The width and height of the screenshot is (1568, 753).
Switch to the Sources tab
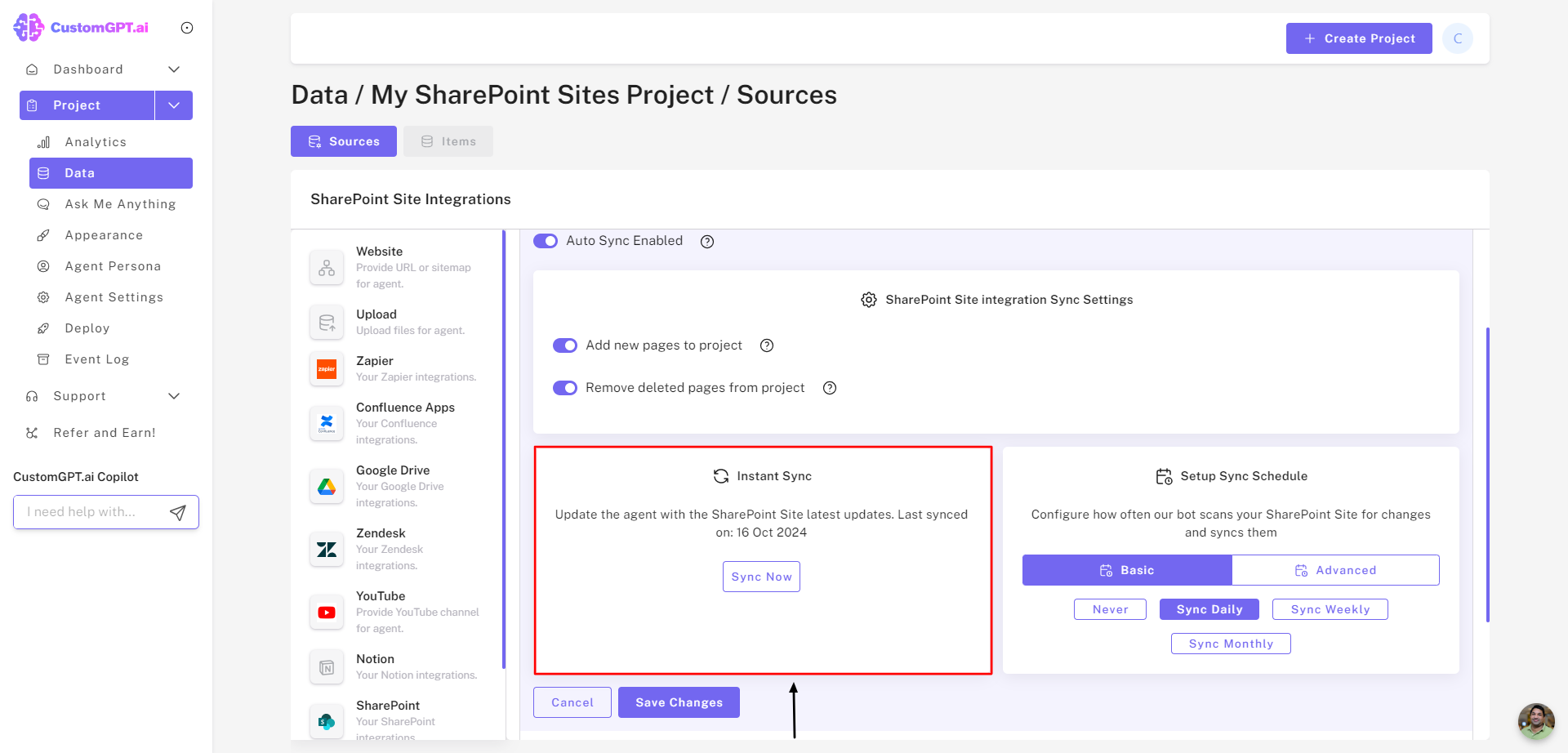point(344,141)
